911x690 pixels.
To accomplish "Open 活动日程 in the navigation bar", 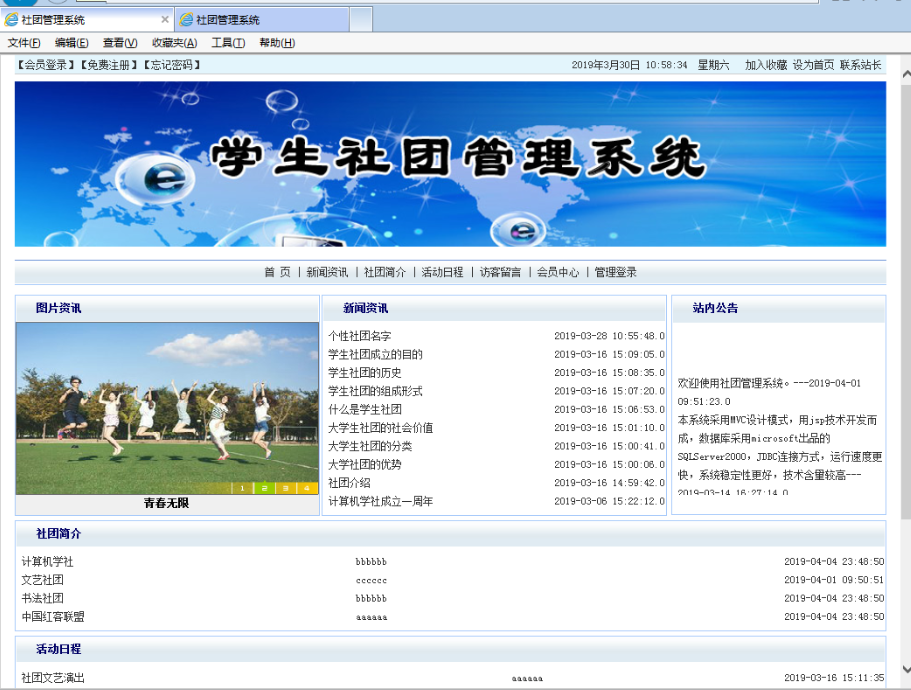I will [442, 272].
